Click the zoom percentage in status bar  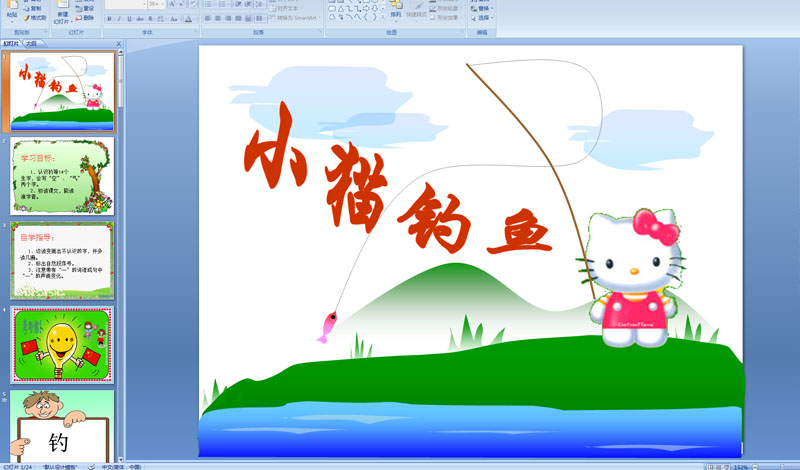(741, 467)
